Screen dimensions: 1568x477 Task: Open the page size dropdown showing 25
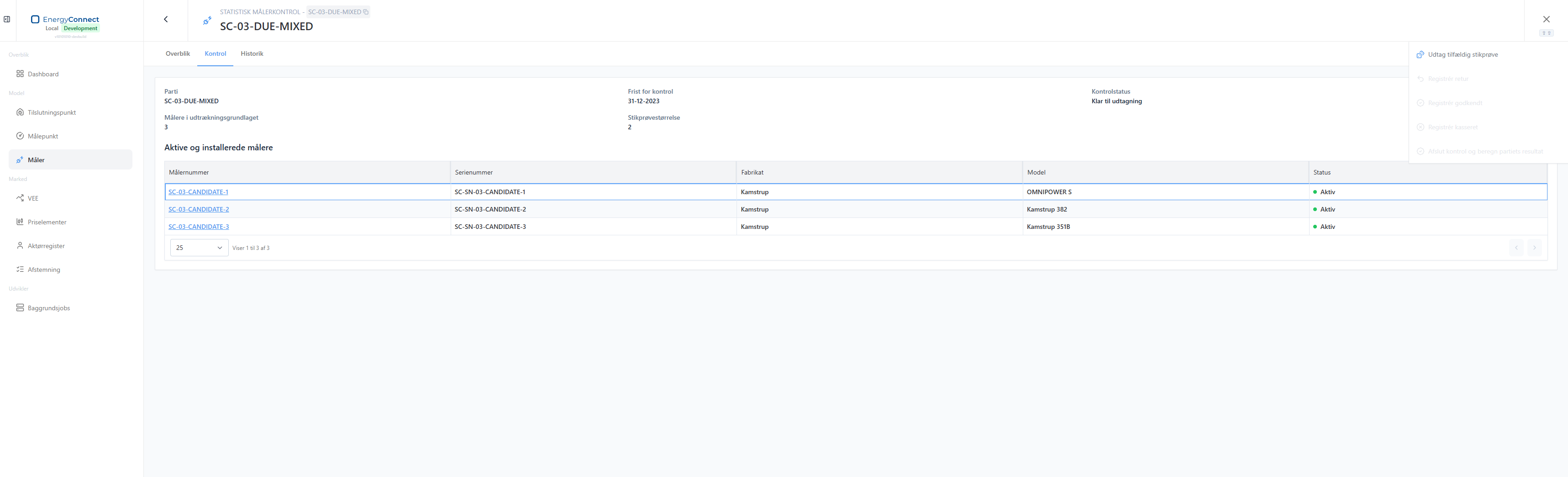pos(199,247)
